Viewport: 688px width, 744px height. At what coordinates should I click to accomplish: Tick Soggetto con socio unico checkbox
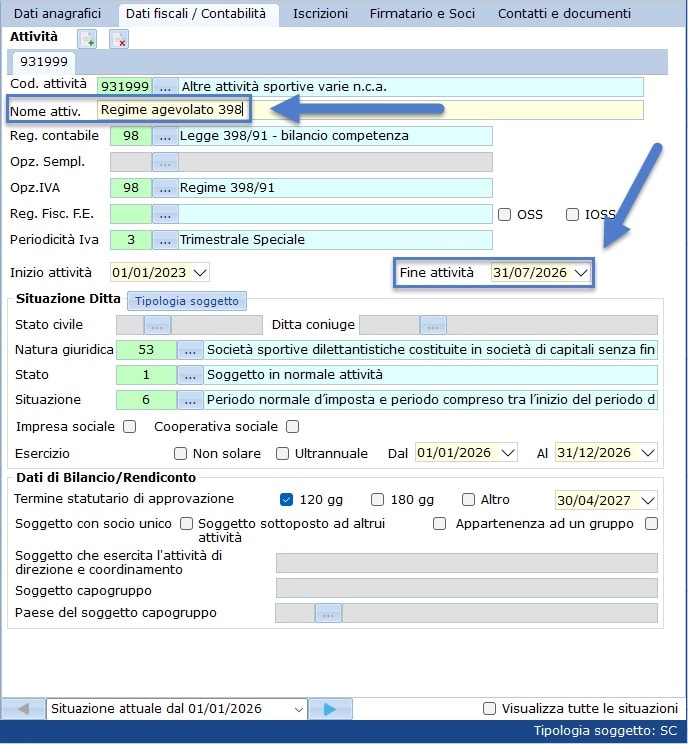click(x=186, y=524)
